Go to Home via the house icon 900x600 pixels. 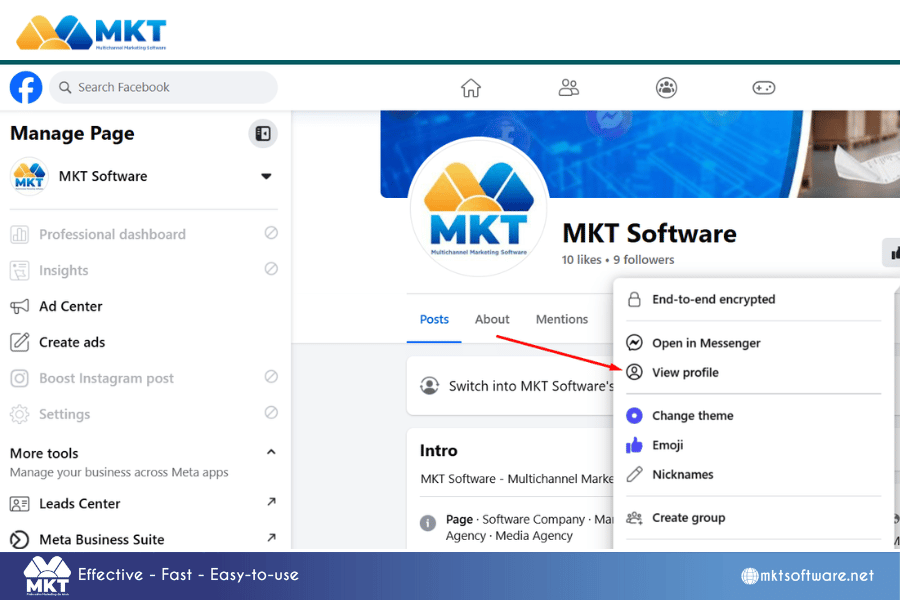(x=471, y=88)
